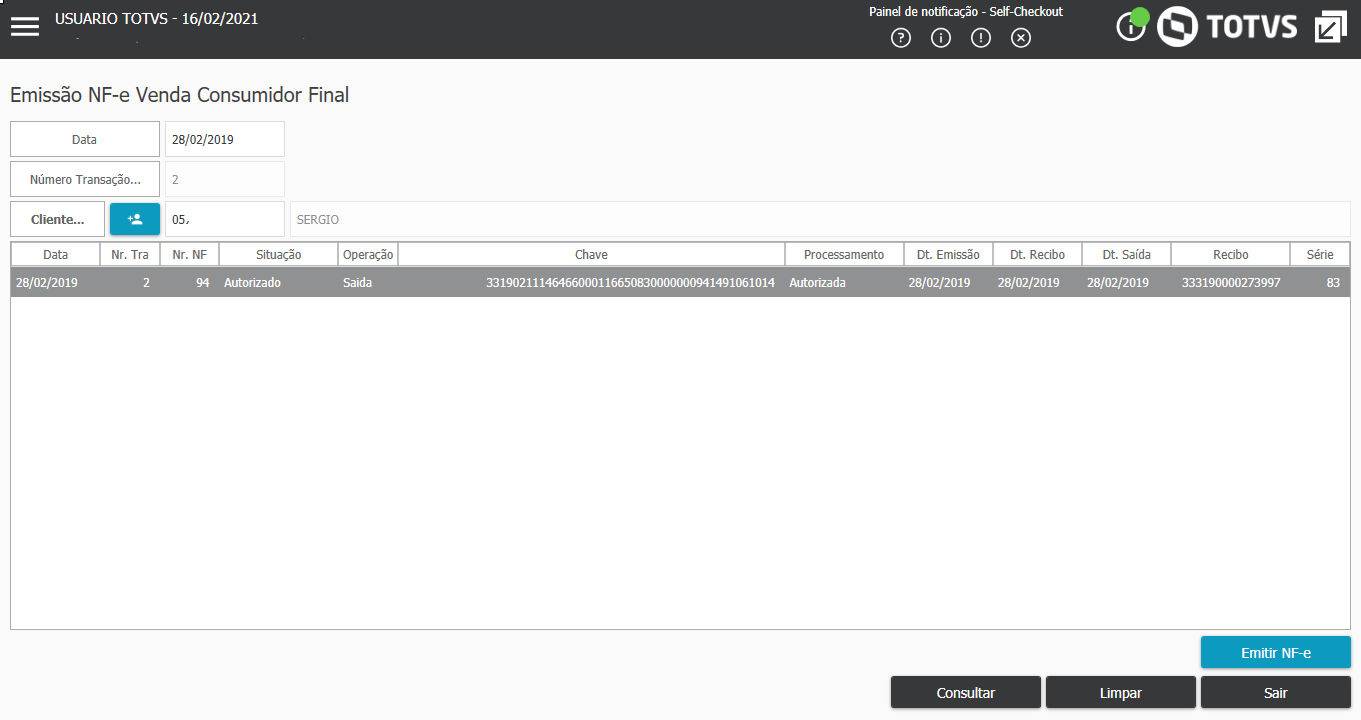This screenshot has width=1361, height=720.
Task: Click the Painel de notificação title text
Action: [x=966, y=12]
